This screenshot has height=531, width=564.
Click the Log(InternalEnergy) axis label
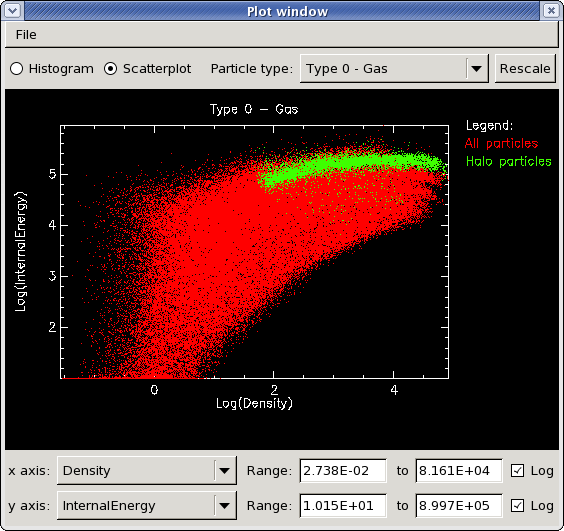(x=21, y=251)
